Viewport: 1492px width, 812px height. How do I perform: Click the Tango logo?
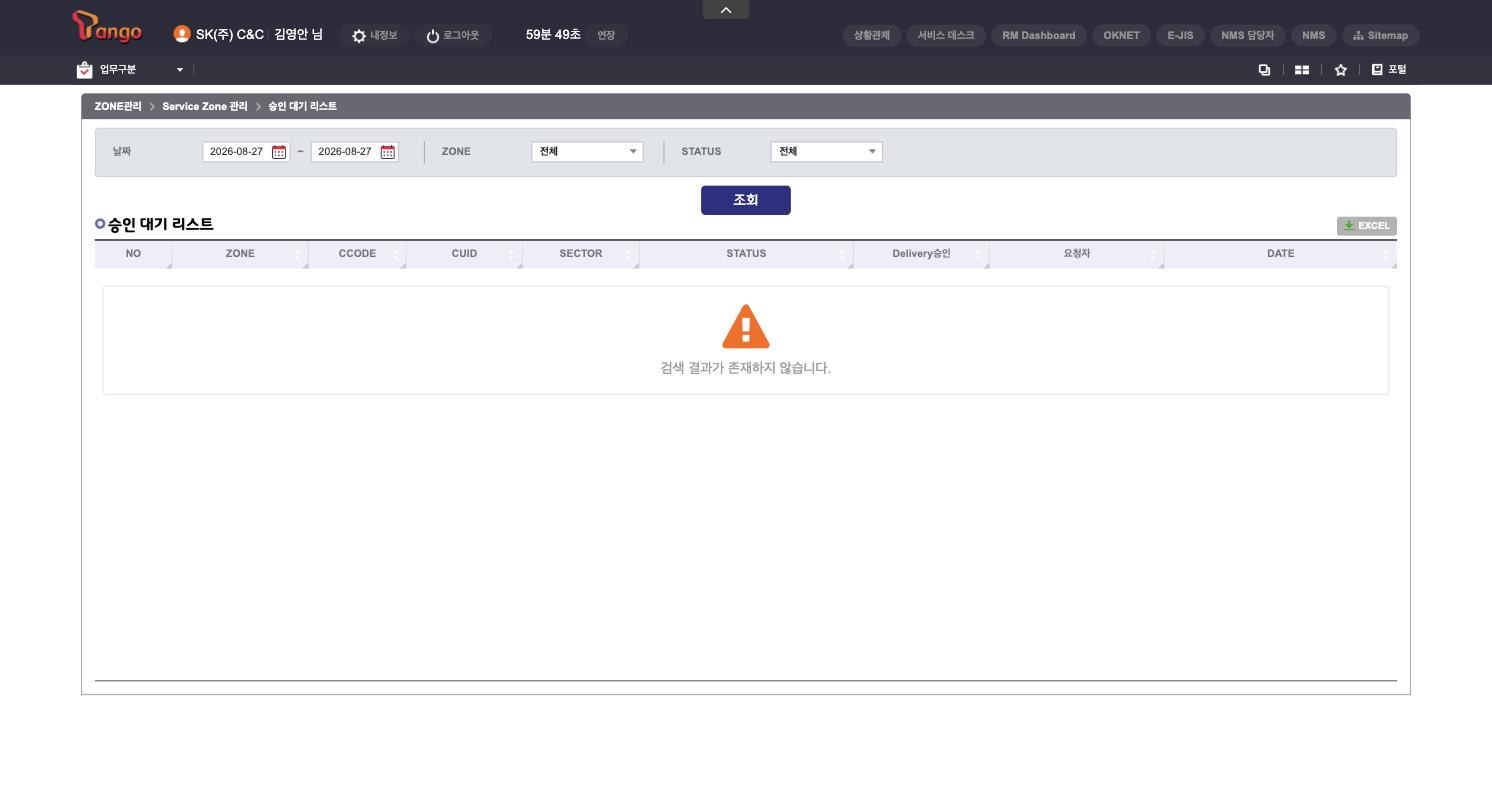coord(107,28)
